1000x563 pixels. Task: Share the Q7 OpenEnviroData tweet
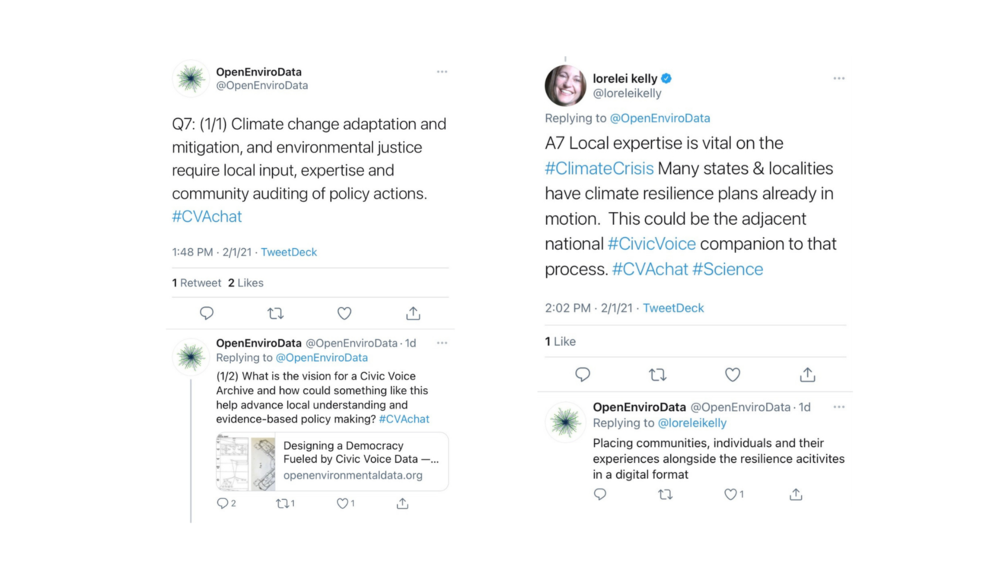pyautogui.click(x=413, y=313)
